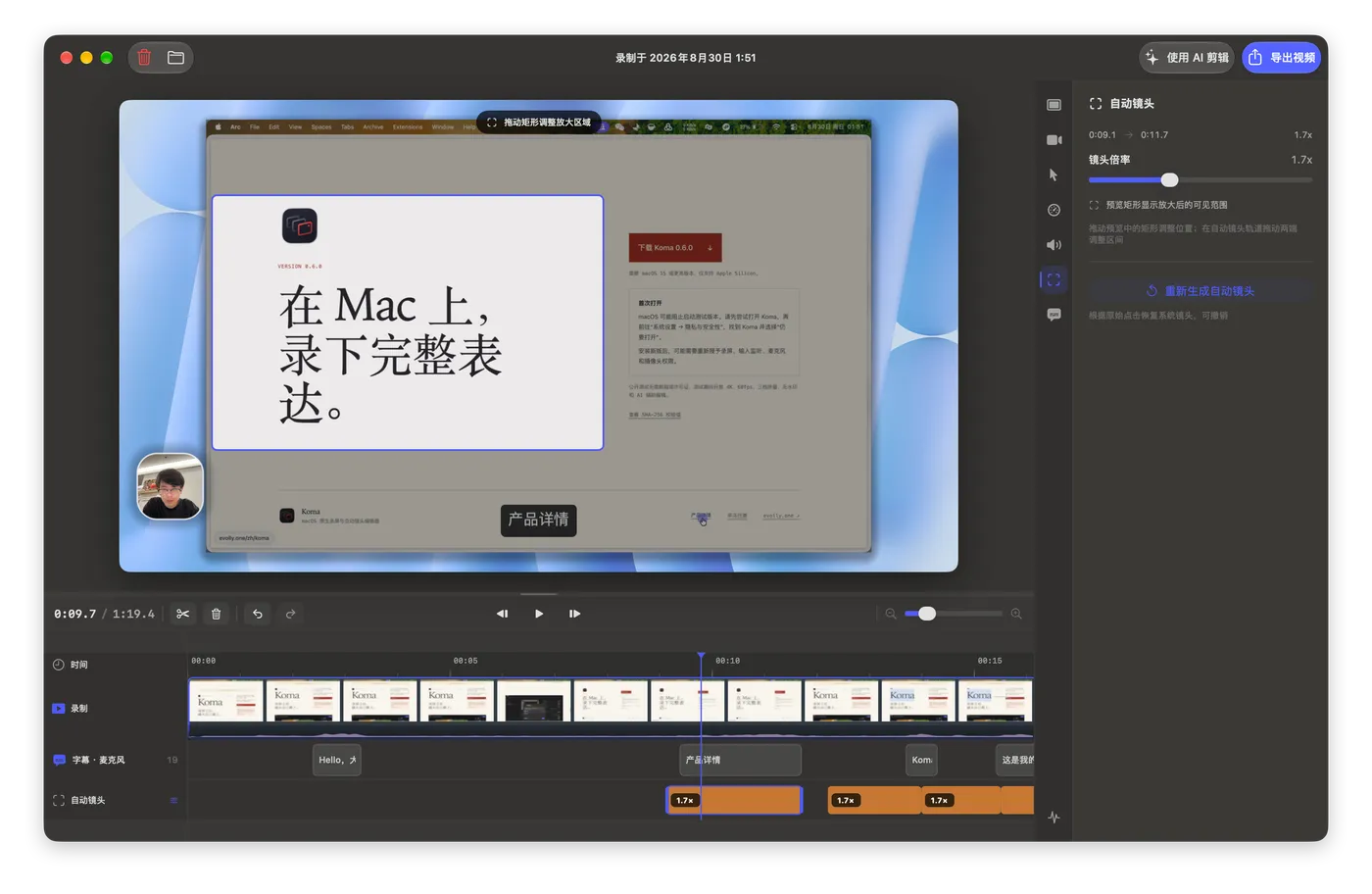The image size is (1372, 894).
Task: Click the selected 1.7x auto-zoom clip outlined in blue
Action: pos(734,801)
